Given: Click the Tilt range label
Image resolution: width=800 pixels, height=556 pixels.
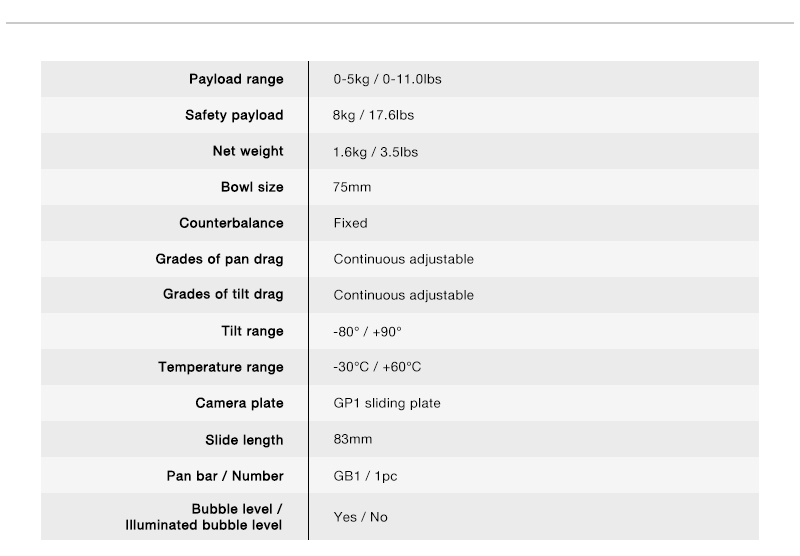Looking at the screenshot, I should 253,331.
